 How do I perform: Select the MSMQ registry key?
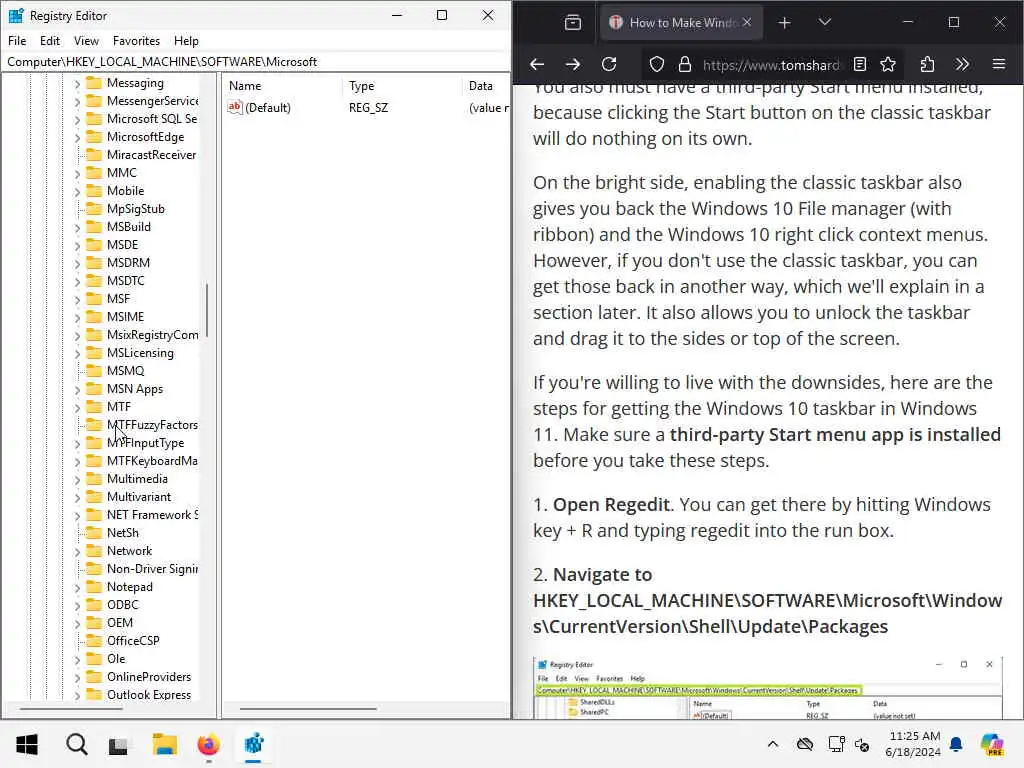pyautogui.click(x=125, y=371)
